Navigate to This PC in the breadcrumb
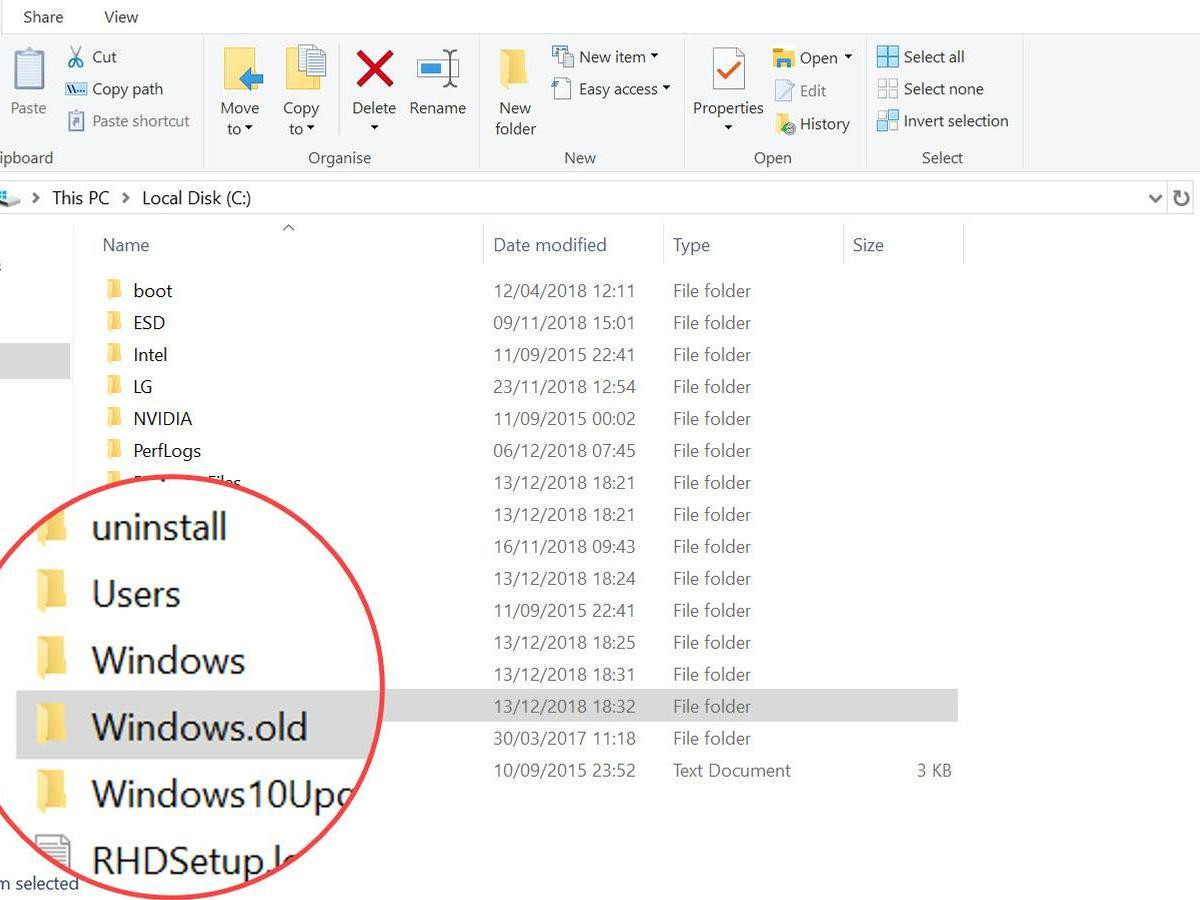 (x=80, y=197)
